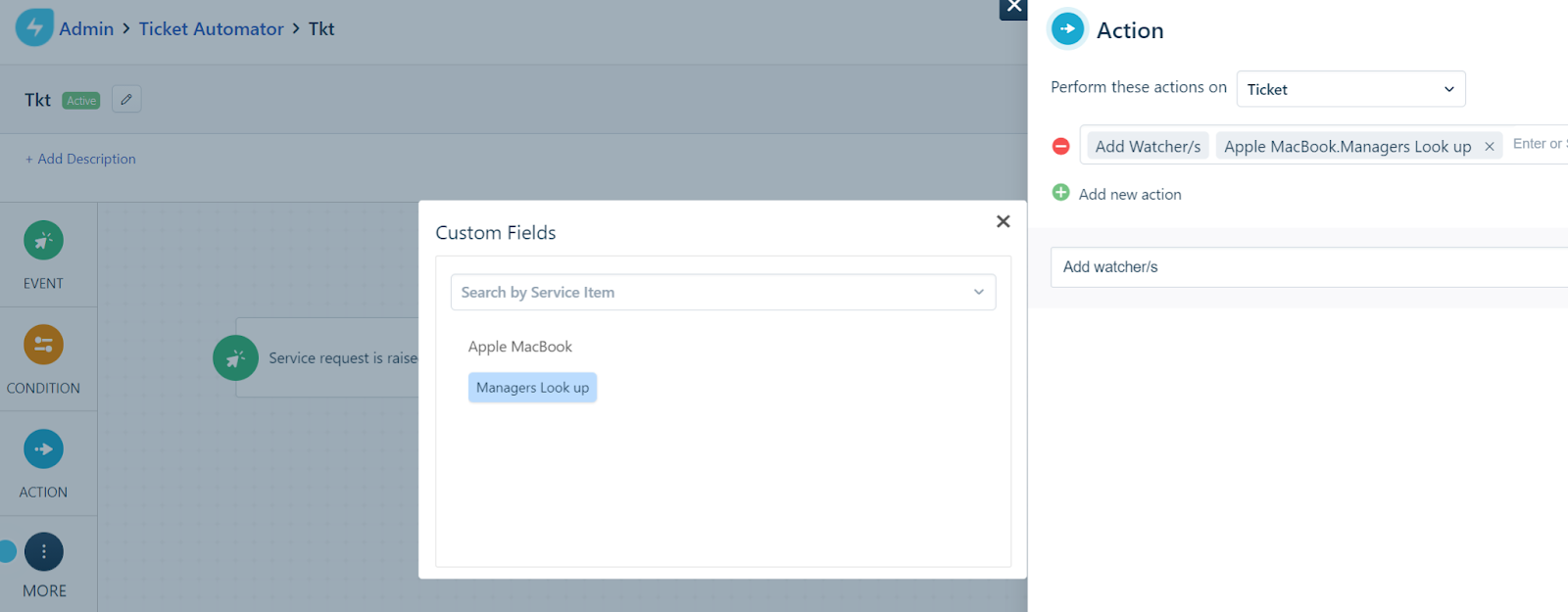The height and width of the screenshot is (612, 1568).
Task: Select the Add watcher/s option
Action: point(1309,267)
